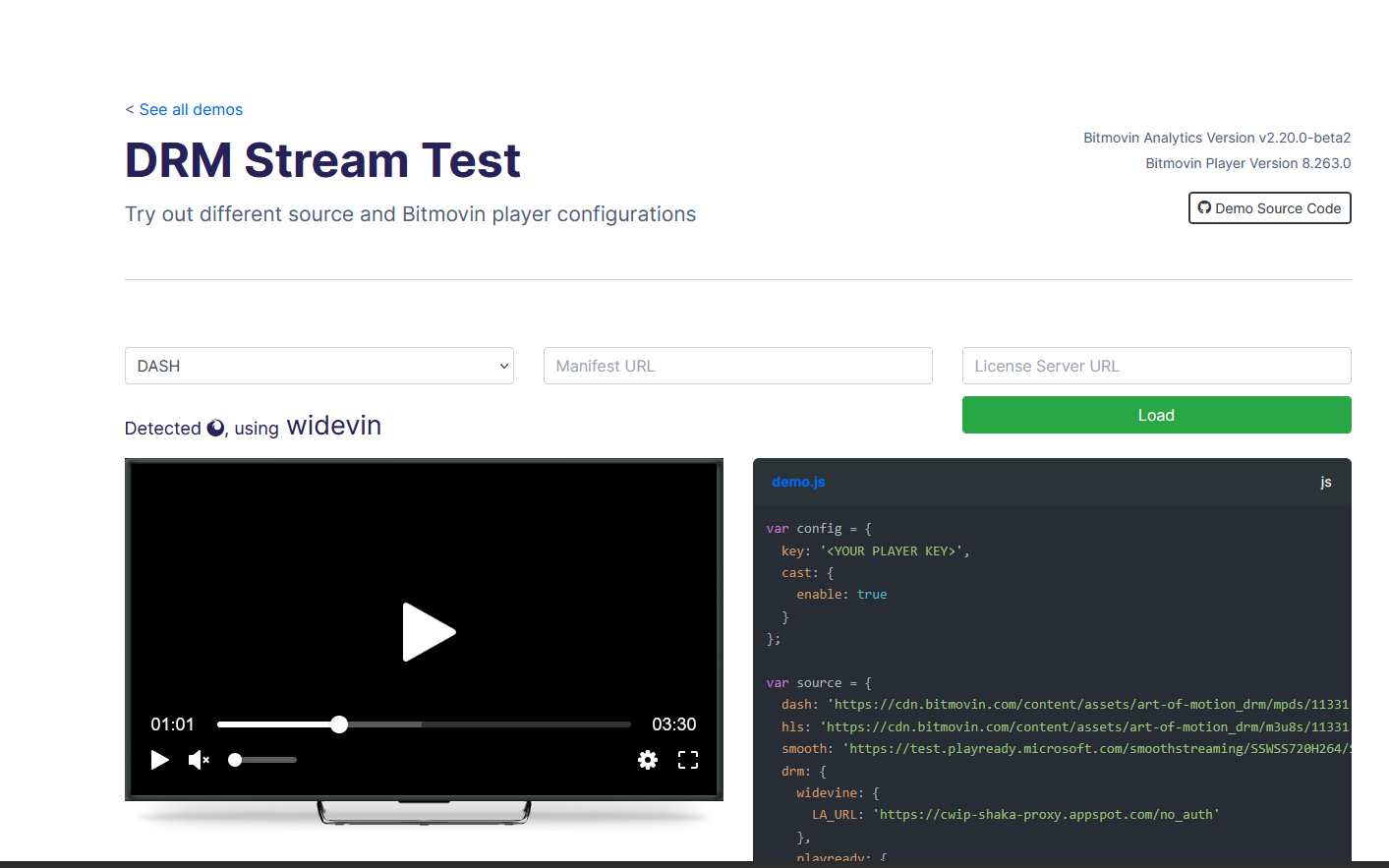Viewport: 1389px width, 868px height.
Task: Click the 'var source = {' code line
Action: (819, 683)
